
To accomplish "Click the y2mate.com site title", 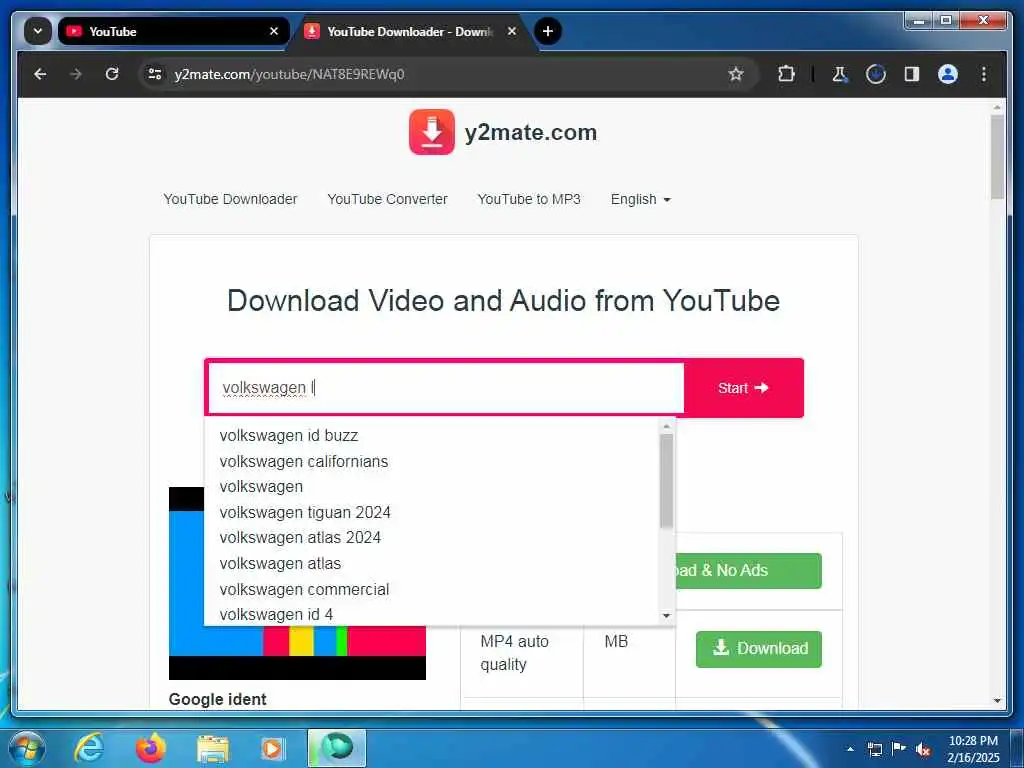I will (x=530, y=133).
